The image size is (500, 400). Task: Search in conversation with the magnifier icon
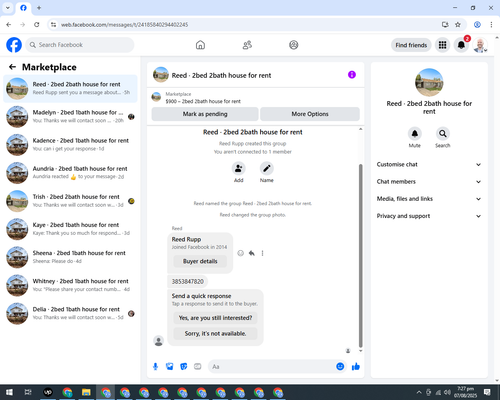coord(443,134)
